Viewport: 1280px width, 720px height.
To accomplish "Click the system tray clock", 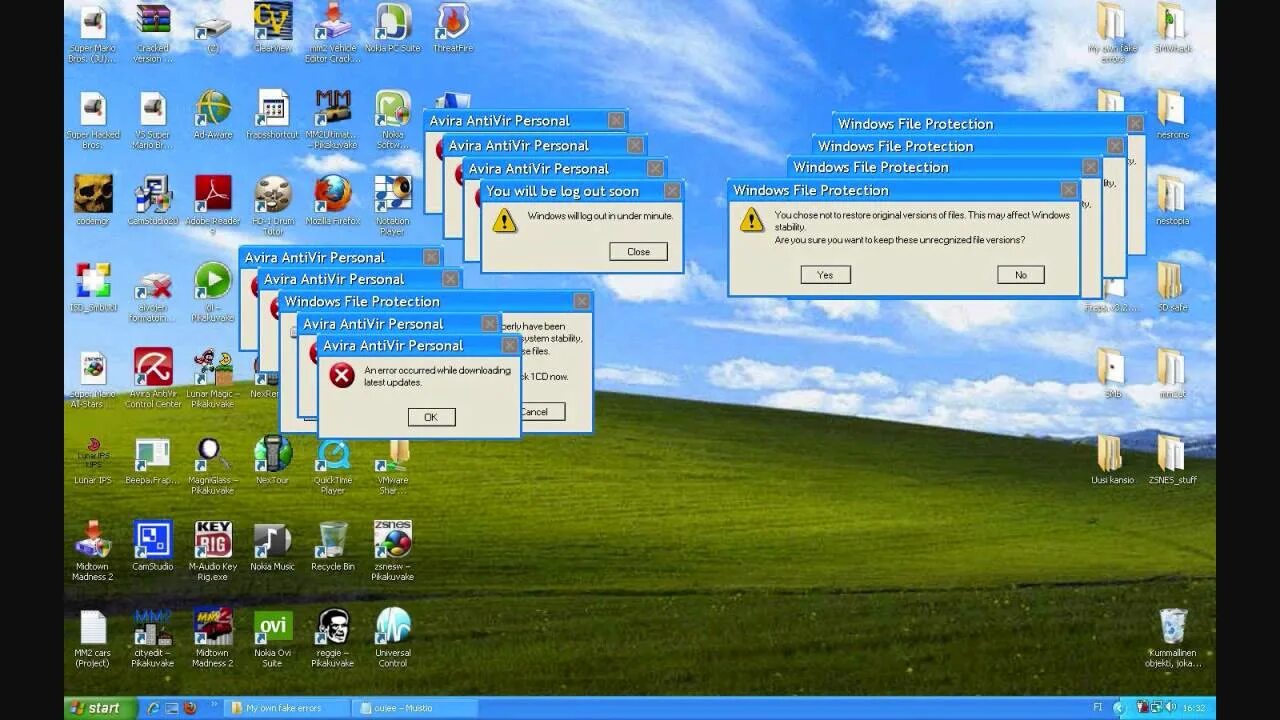I will 1193,708.
